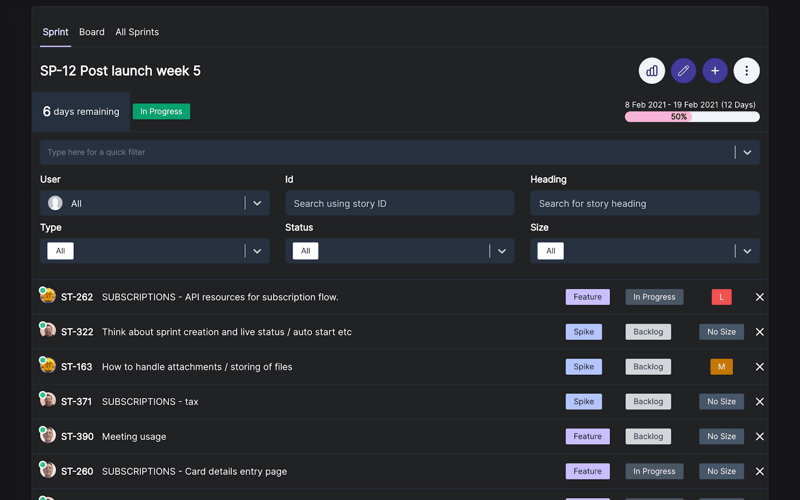Click the Search using story ID field
Screen dimensions: 800x500
click(399, 203)
